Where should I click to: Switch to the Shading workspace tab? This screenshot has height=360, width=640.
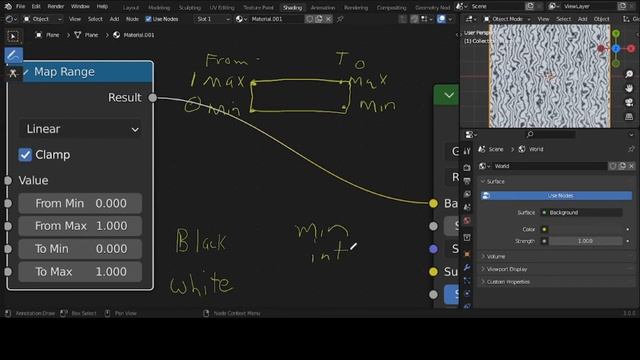pos(292,7)
